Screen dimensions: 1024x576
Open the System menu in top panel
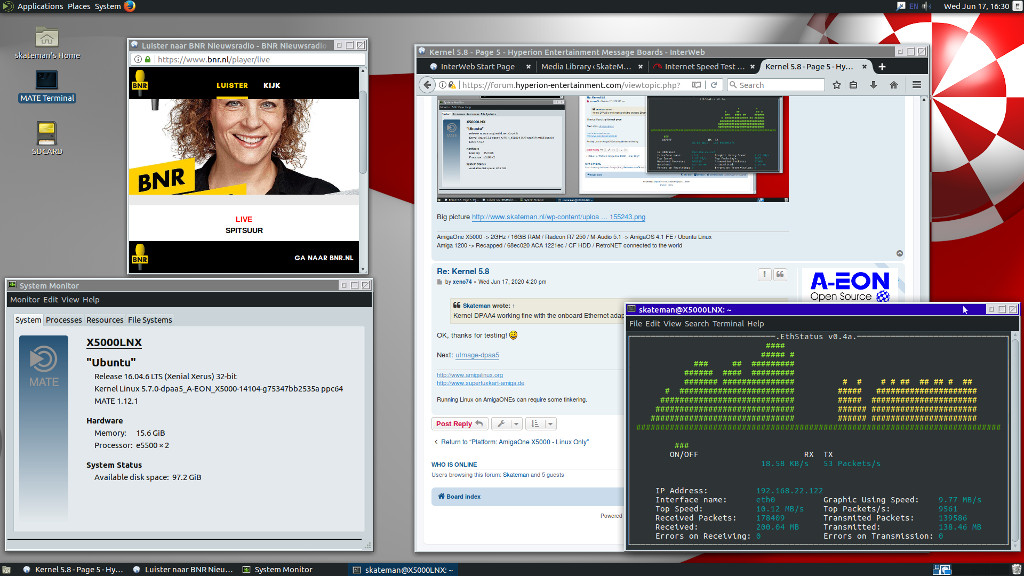pos(107,6)
